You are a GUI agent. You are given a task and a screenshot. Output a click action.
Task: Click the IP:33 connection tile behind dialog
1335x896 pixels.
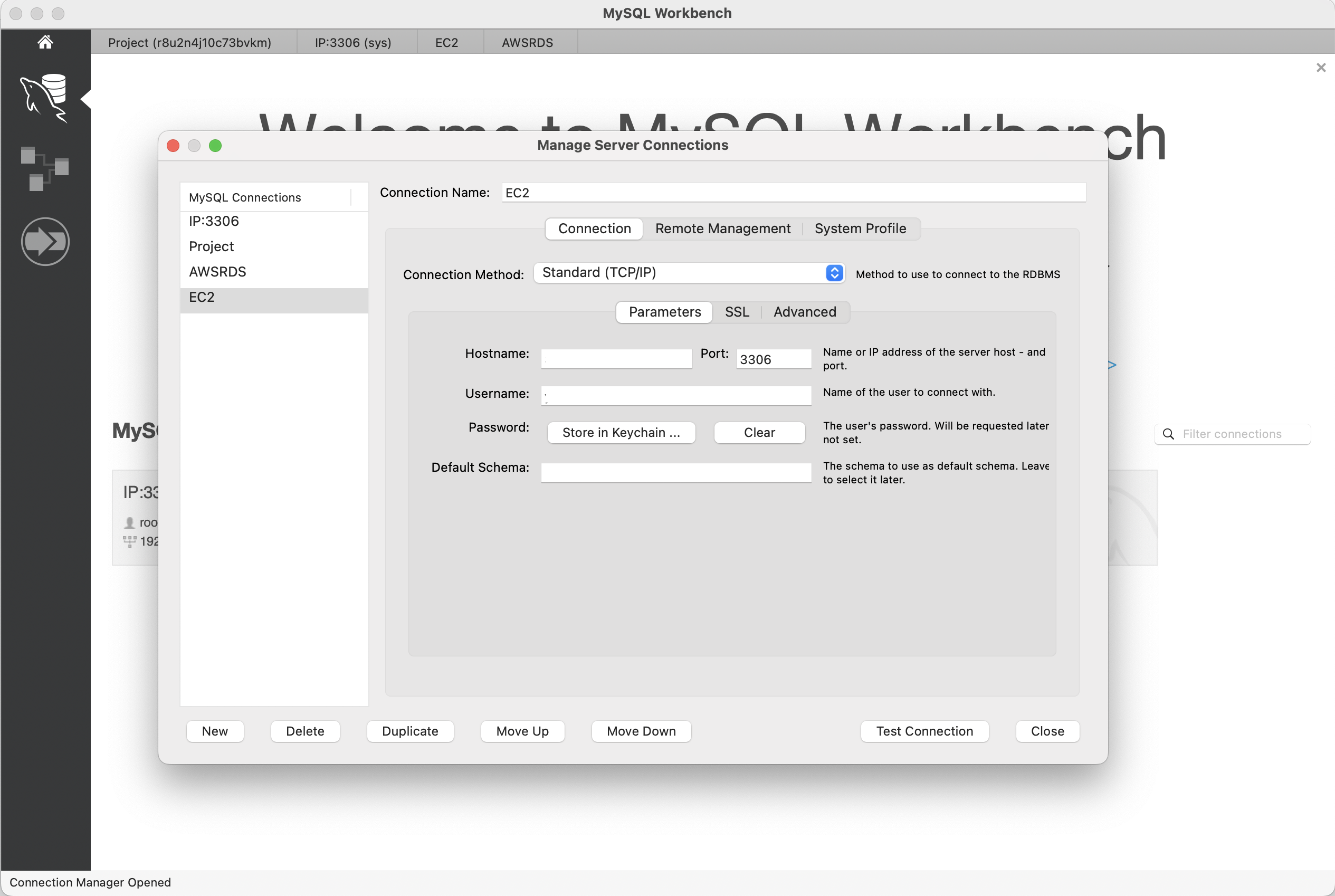coord(136,518)
